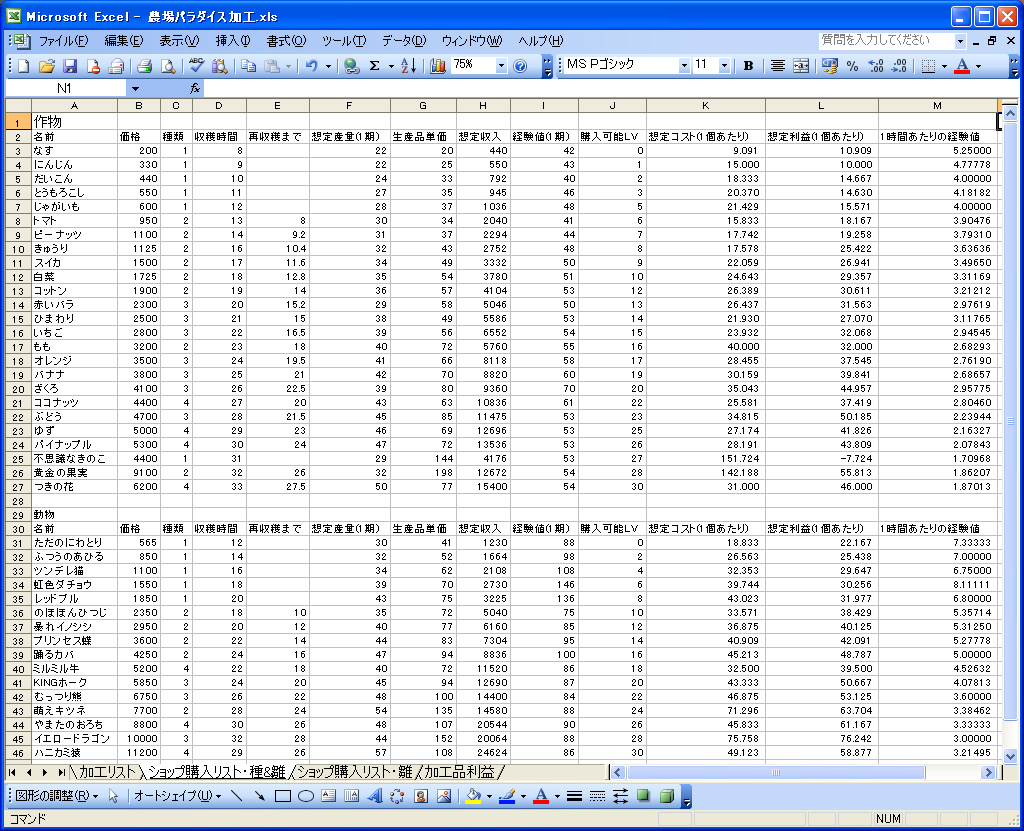1024x831 pixels.
Task: Open the Dash Style options
Action: pos(598,796)
